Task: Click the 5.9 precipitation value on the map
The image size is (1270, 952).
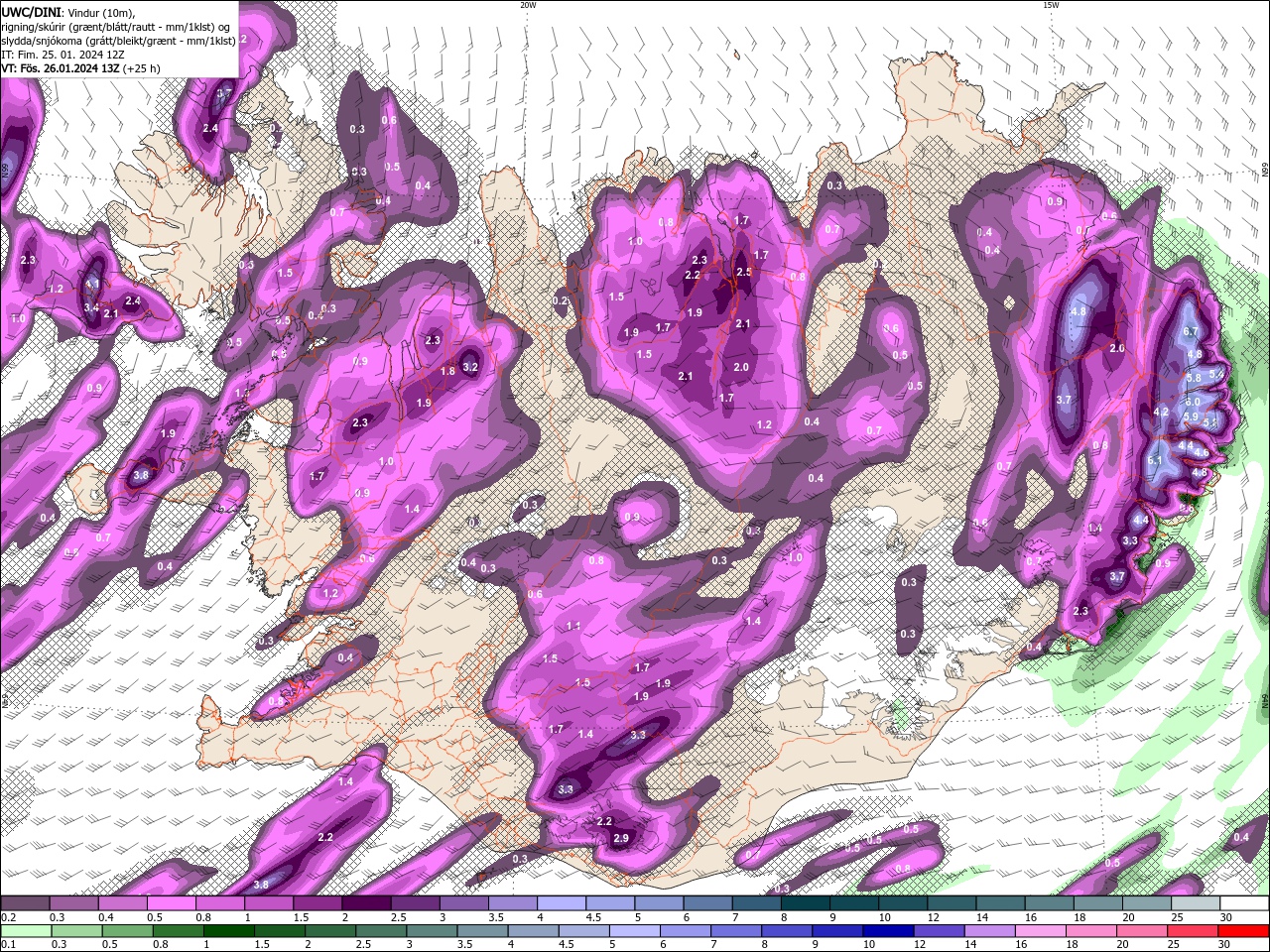Action: pos(1191,416)
